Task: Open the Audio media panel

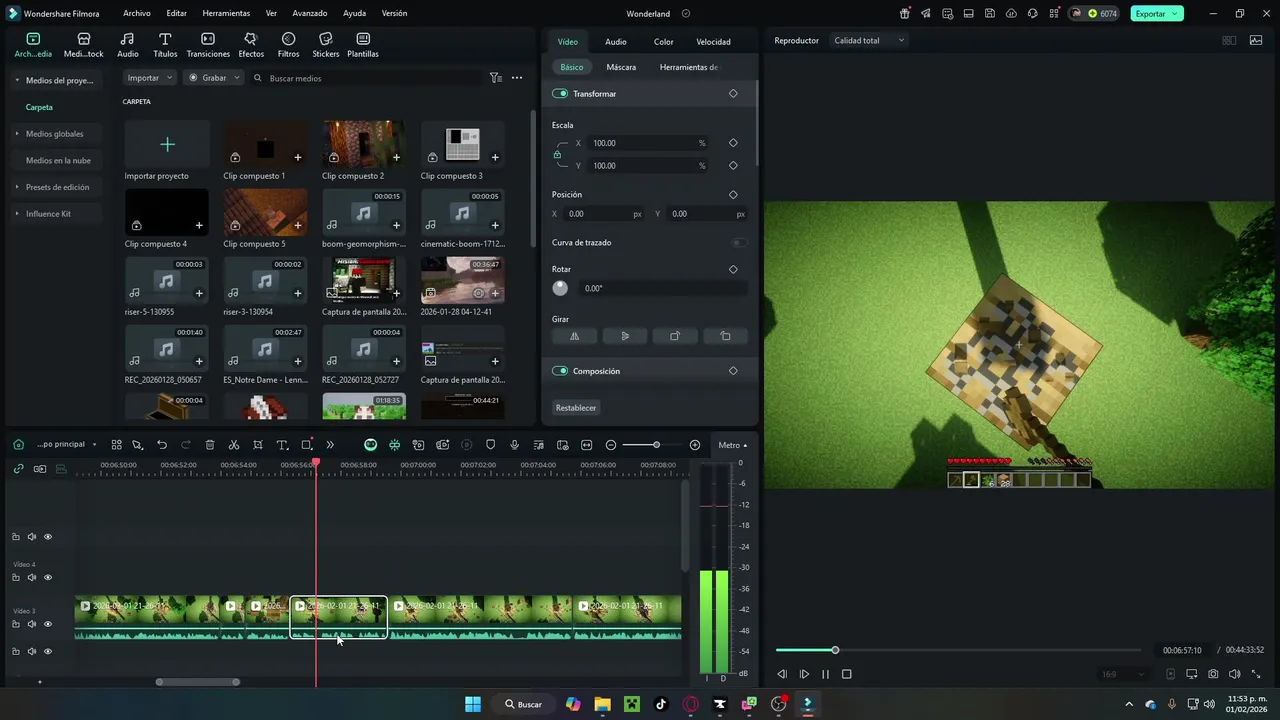Action: coord(128,45)
